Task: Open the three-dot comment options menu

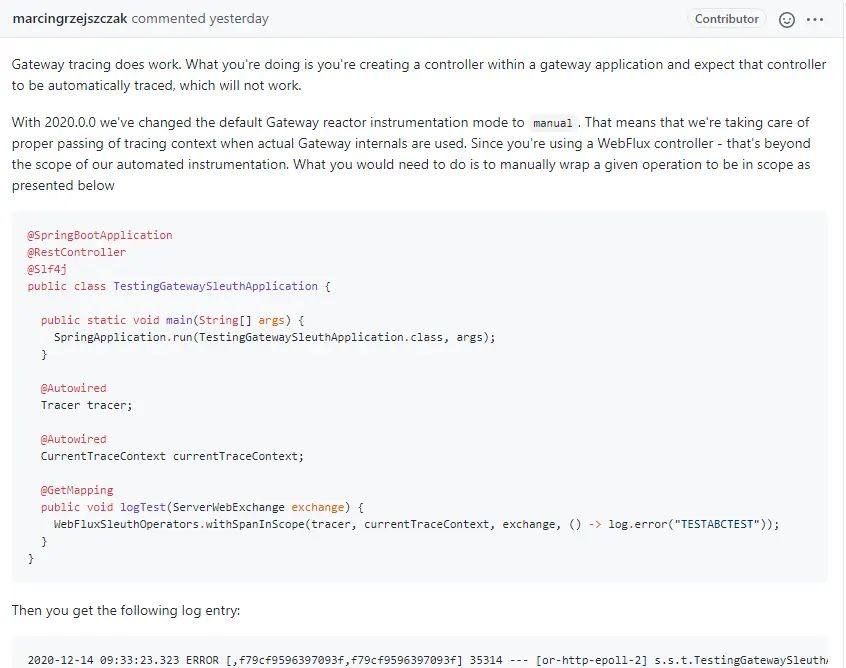Action: point(815,19)
